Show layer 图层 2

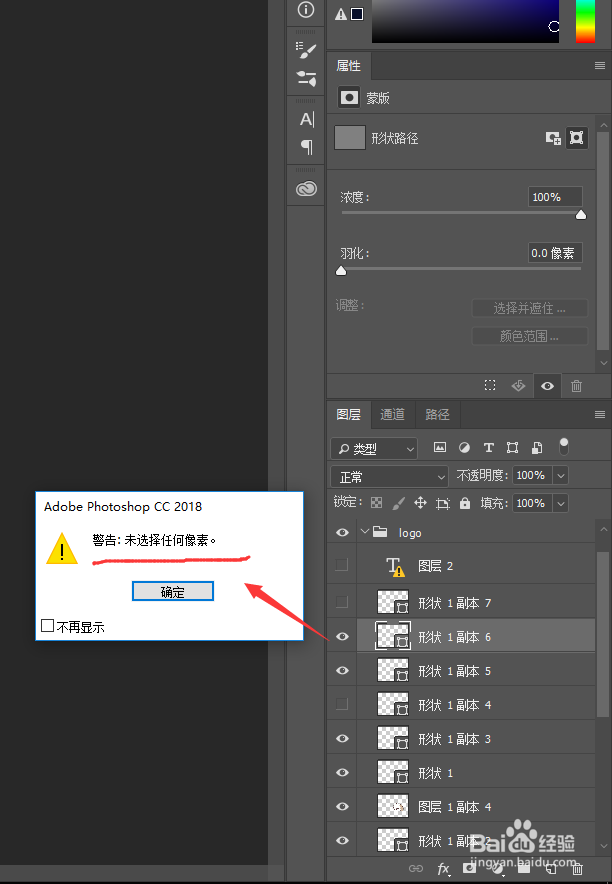pyautogui.click(x=342, y=565)
